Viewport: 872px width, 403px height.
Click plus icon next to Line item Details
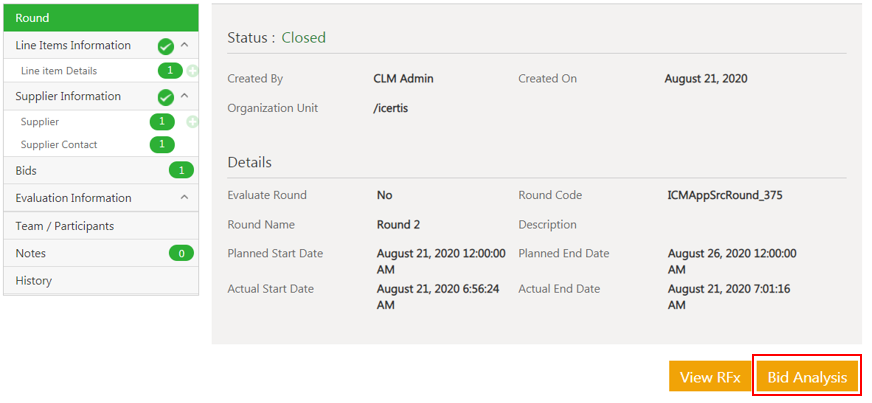[192, 71]
